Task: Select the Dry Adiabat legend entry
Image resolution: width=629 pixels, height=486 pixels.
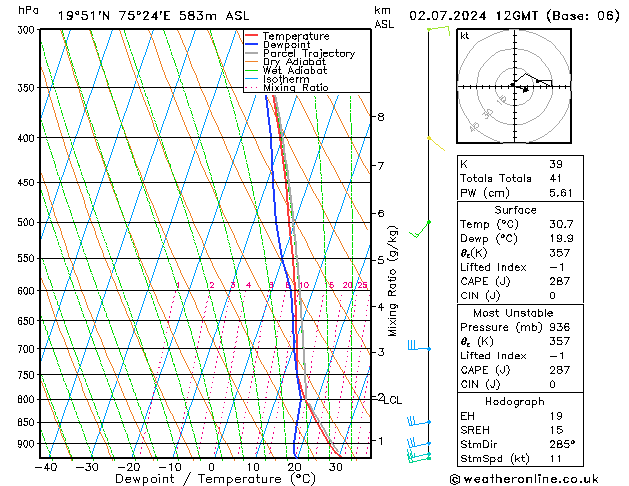Action: click(x=293, y=62)
